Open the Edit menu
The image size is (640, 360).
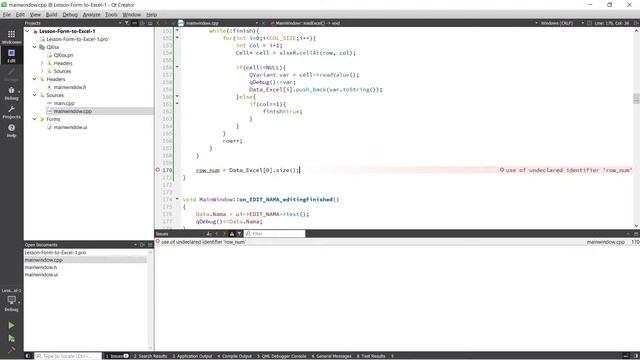tap(20, 15)
